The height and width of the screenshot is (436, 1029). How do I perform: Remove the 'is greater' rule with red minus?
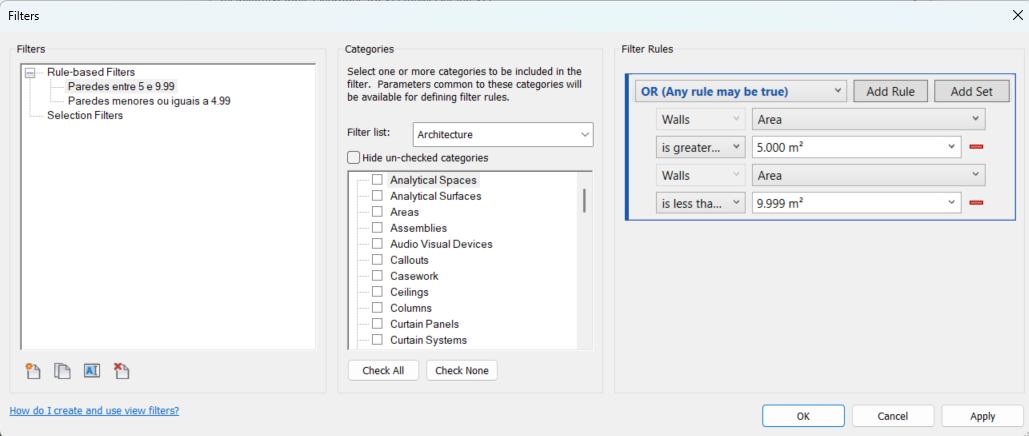[977, 147]
